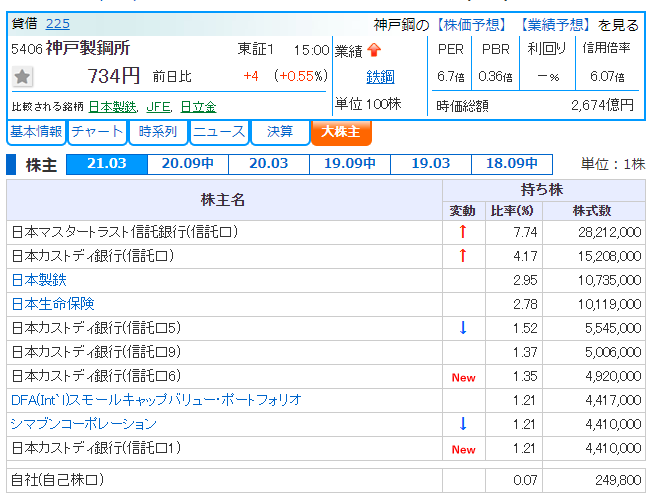Click New badge for 日本カストディ銀行(信託口6)

(x=463, y=378)
